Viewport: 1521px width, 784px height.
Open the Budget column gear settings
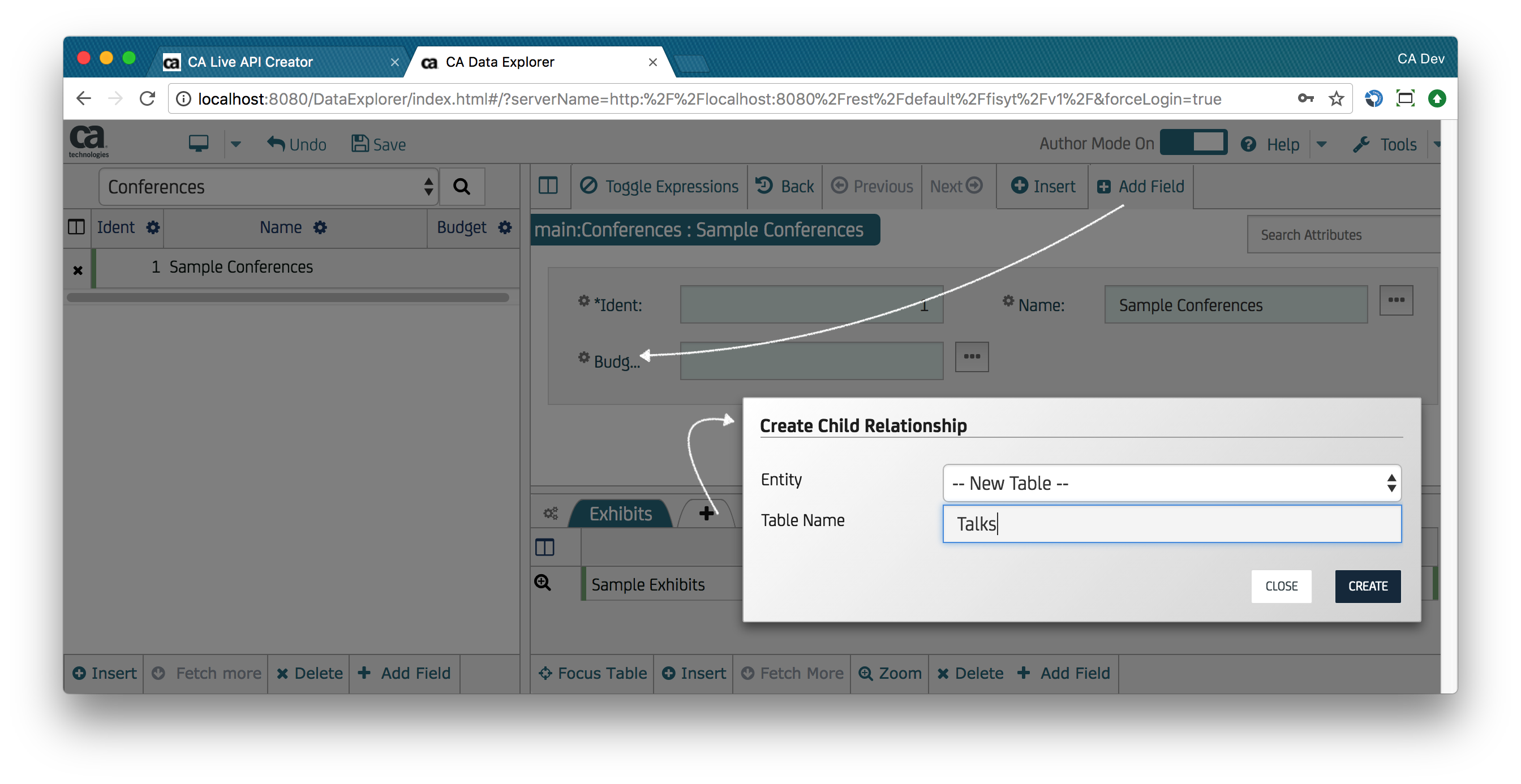pyautogui.click(x=505, y=227)
